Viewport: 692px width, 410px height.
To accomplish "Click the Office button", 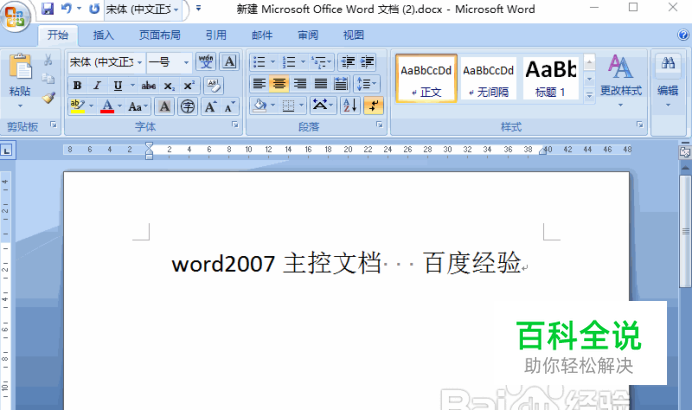I will pos(15,16).
